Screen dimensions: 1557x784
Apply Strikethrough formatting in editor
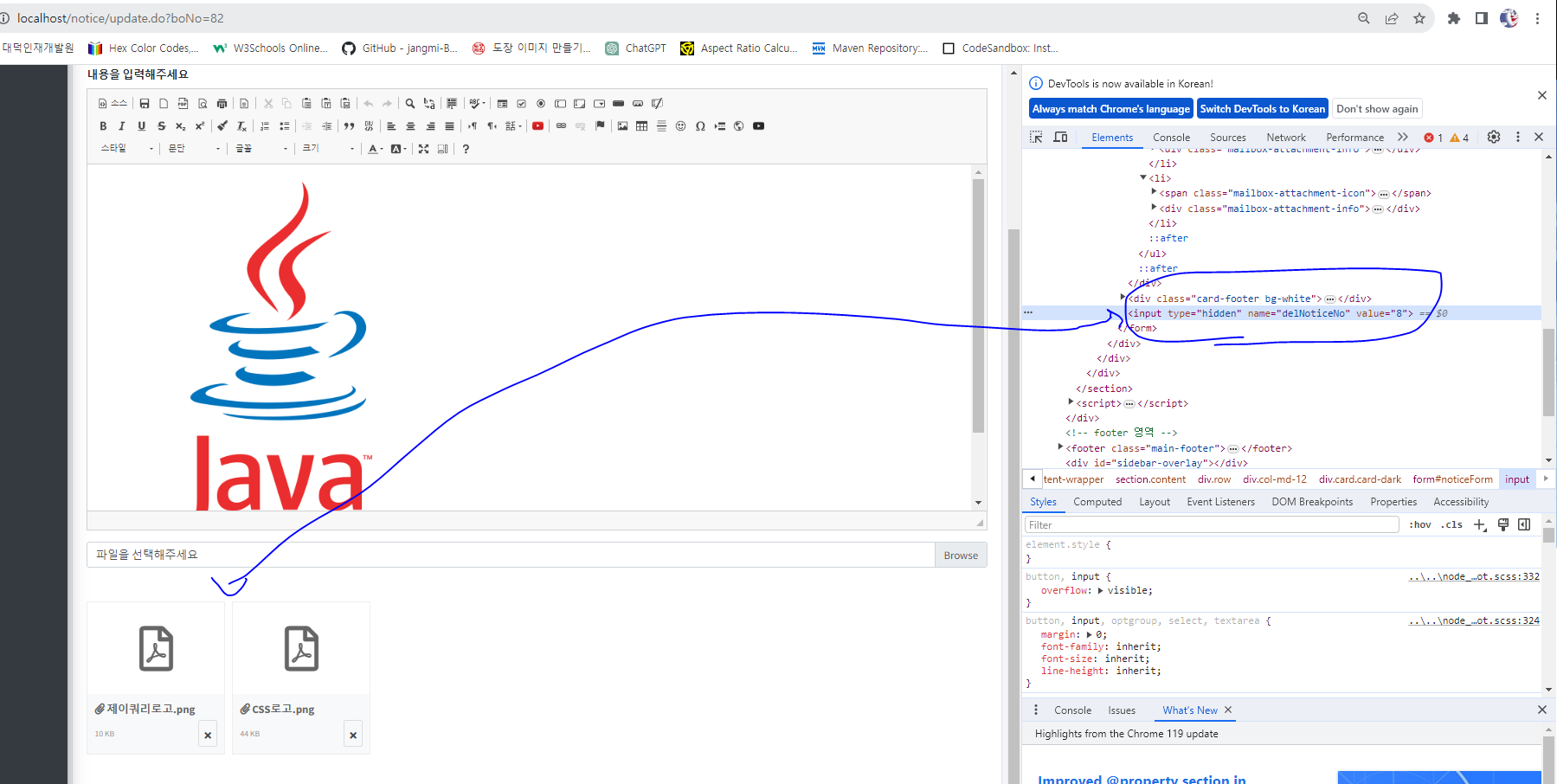(161, 126)
